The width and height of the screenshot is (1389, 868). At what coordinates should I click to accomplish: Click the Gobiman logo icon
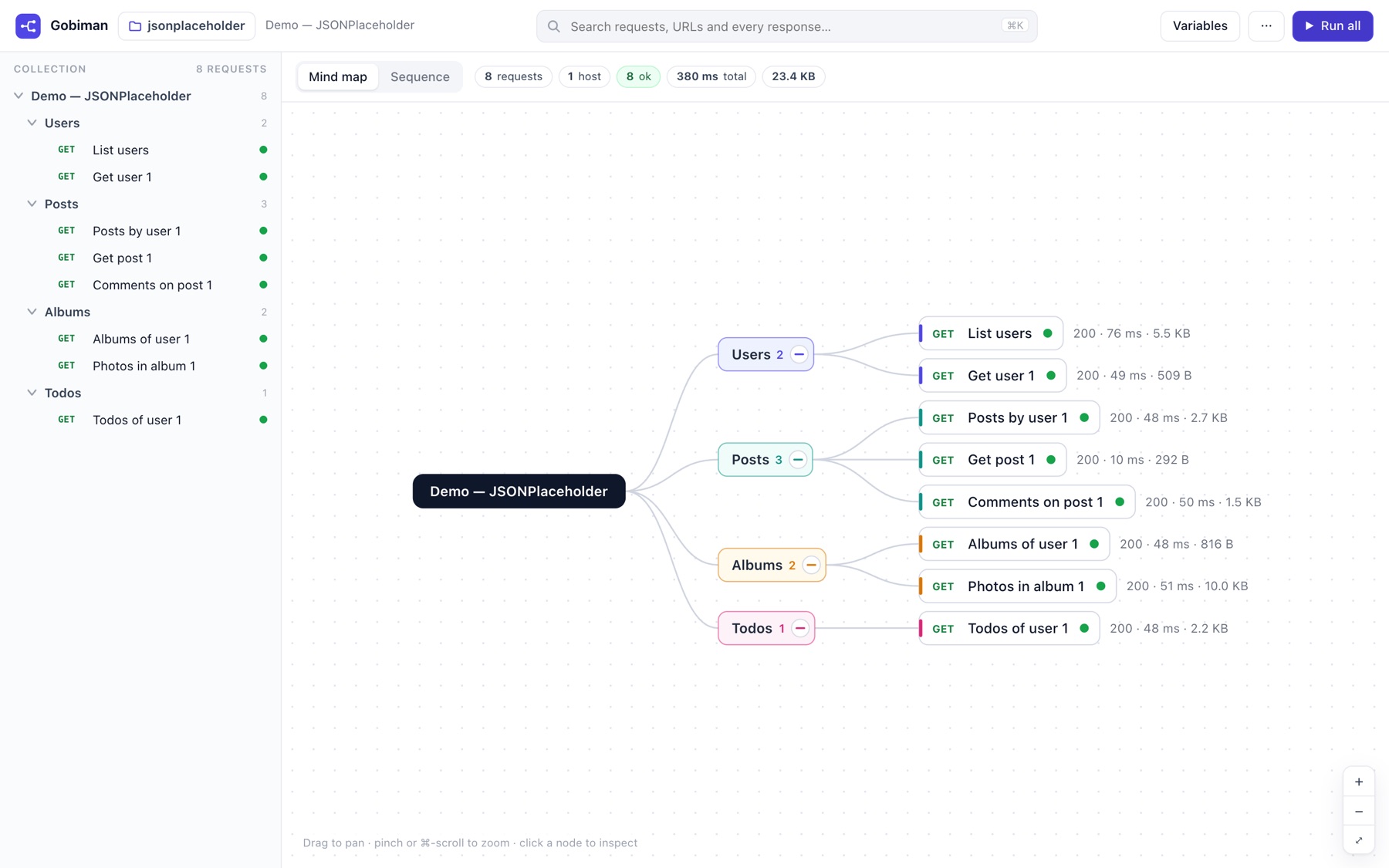(28, 25)
